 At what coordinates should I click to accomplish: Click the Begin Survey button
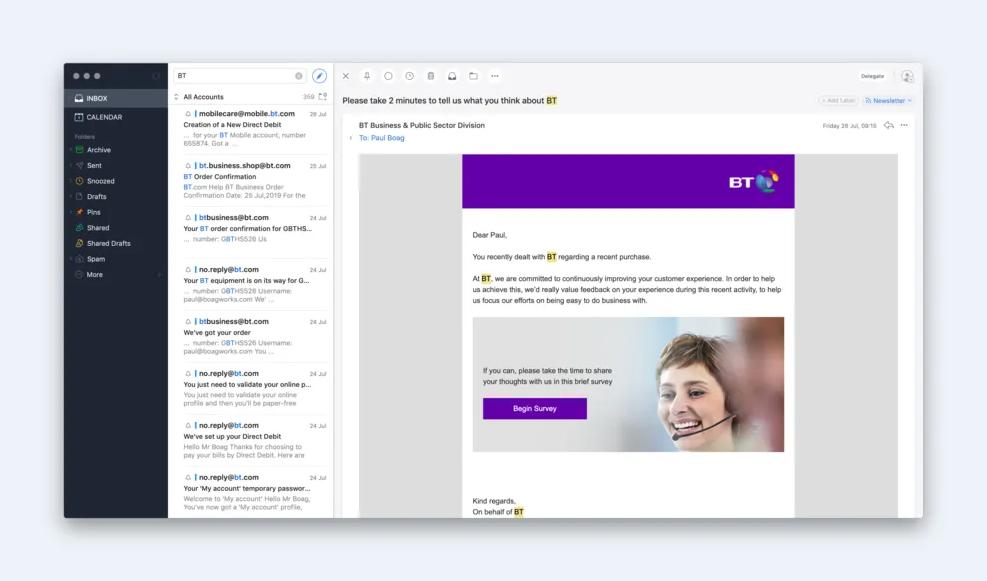coord(534,408)
